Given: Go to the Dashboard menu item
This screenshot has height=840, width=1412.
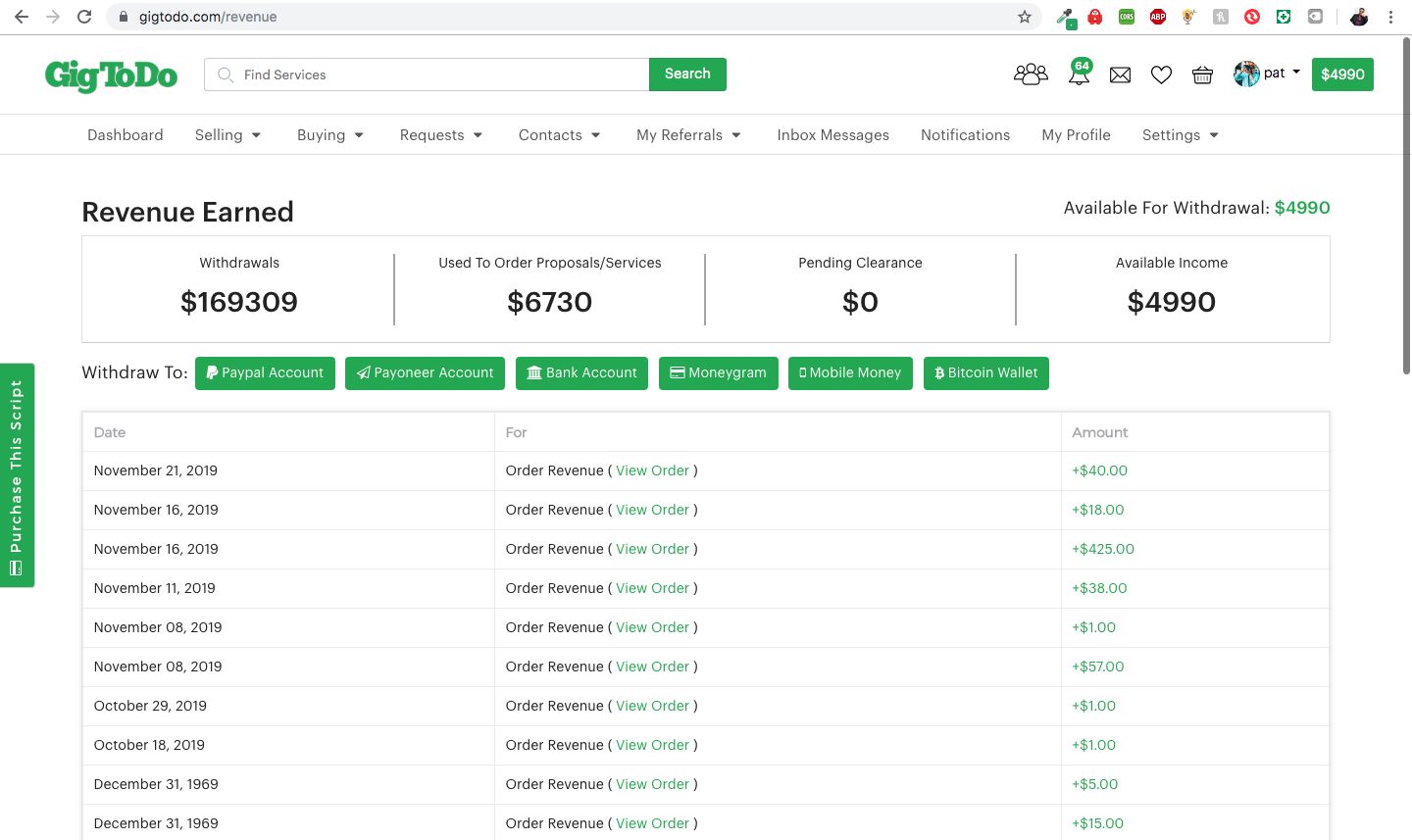Looking at the screenshot, I should [126, 135].
